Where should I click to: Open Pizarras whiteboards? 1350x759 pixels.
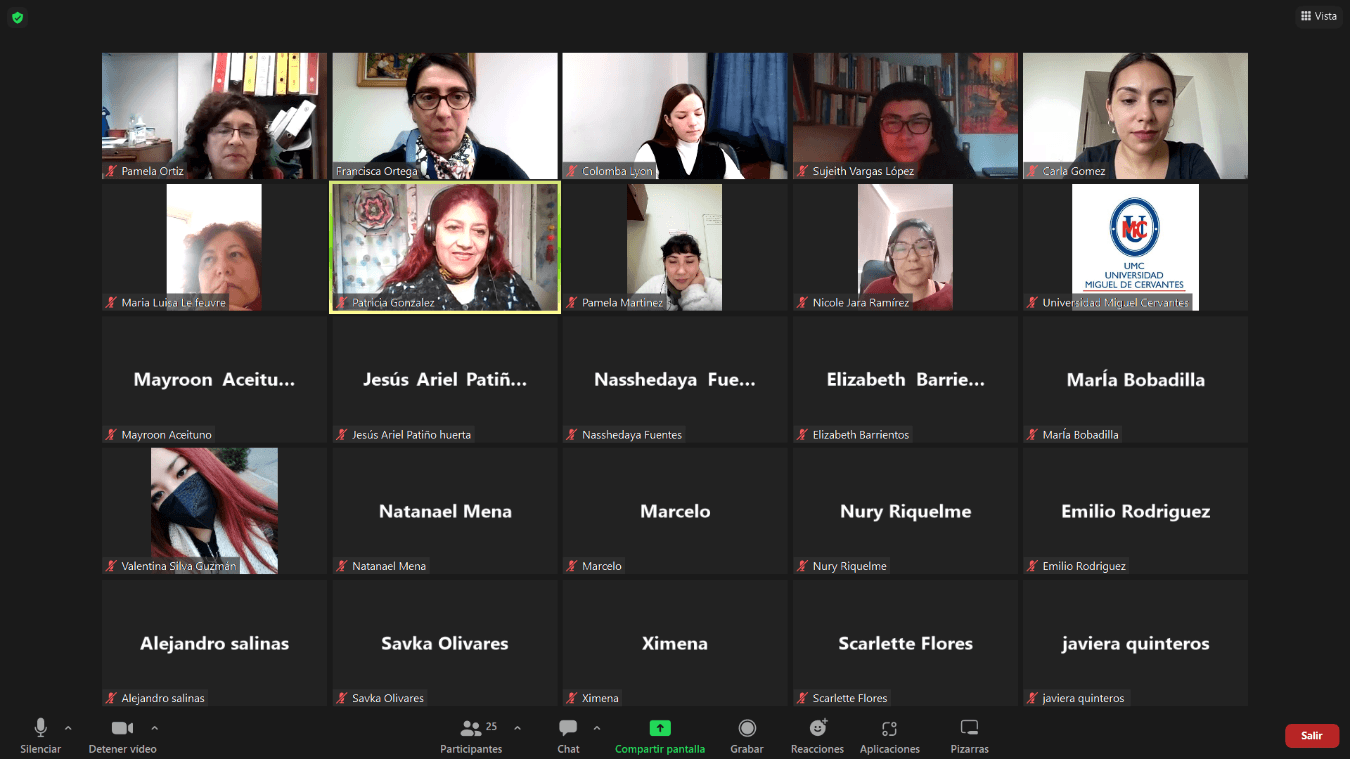pos(969,736)
